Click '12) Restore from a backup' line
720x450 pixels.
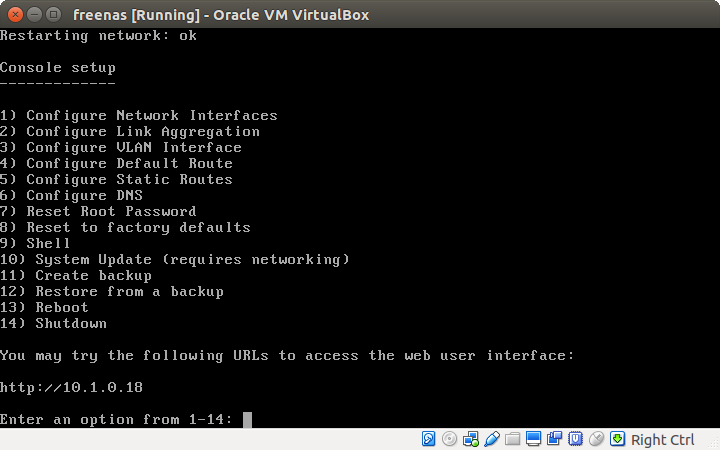(x=112, y=292)
